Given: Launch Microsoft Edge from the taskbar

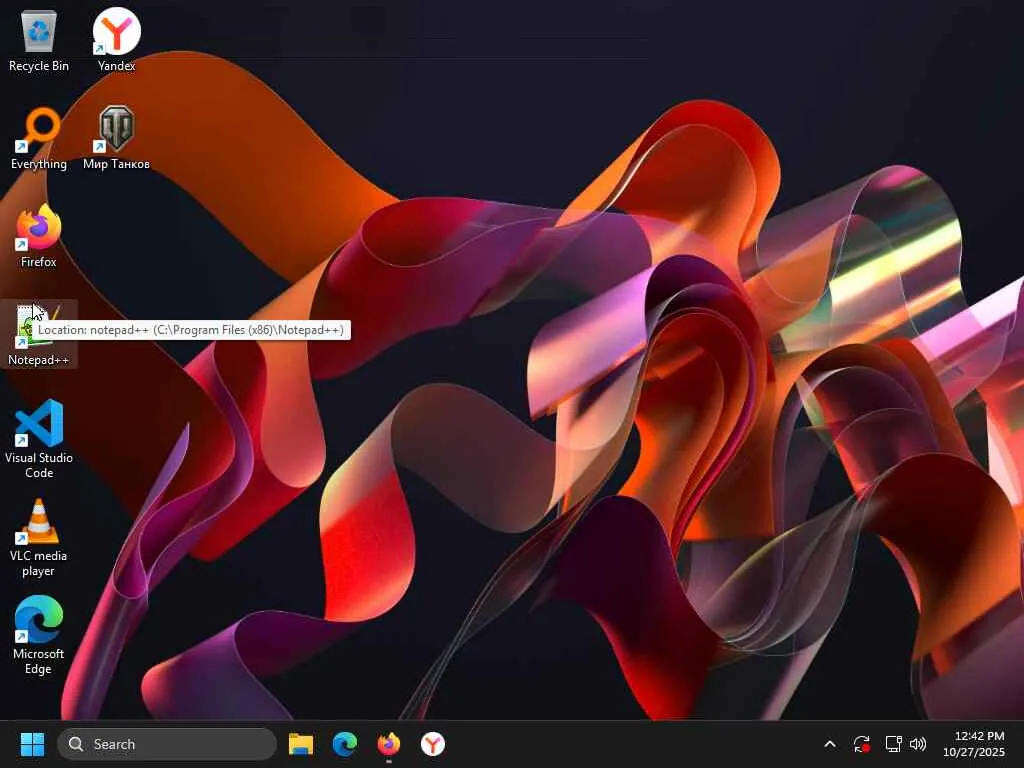Looking at the screenshot, I should coord(345,744).
